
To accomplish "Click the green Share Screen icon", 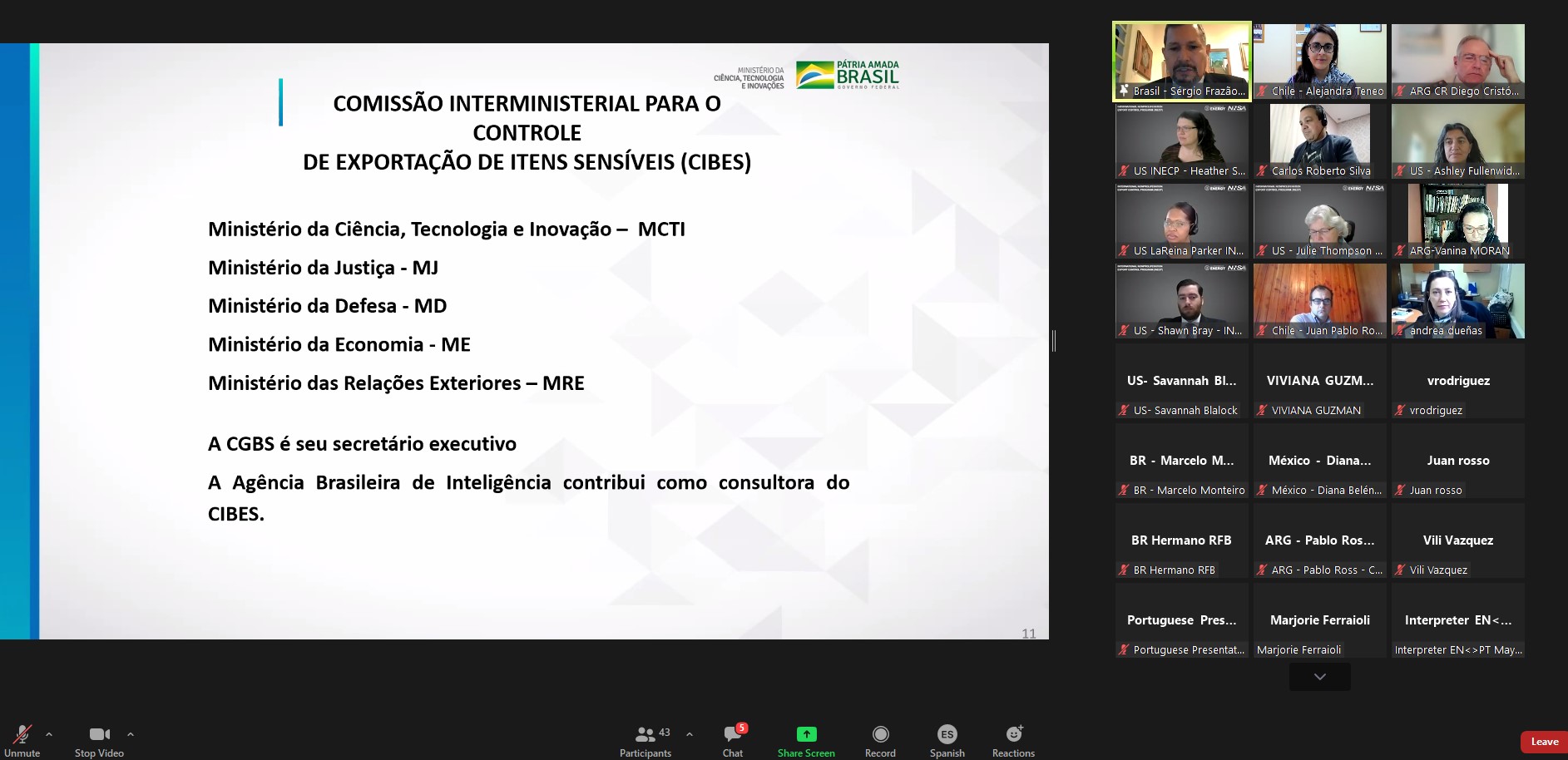I will [x=806, y=734].
